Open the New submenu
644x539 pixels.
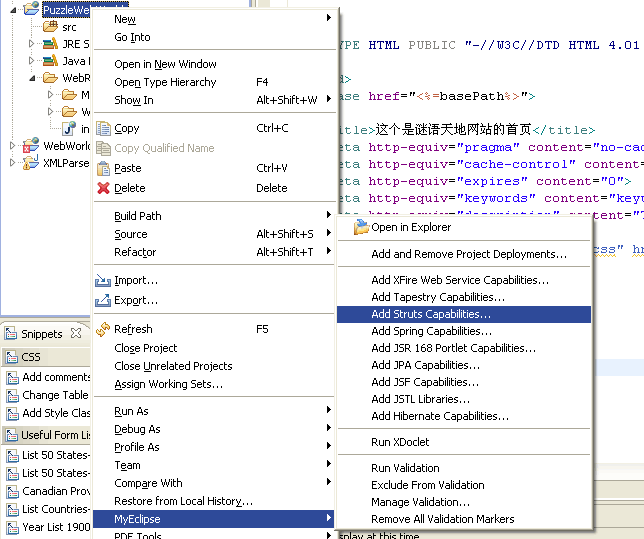tap(214, 19)
